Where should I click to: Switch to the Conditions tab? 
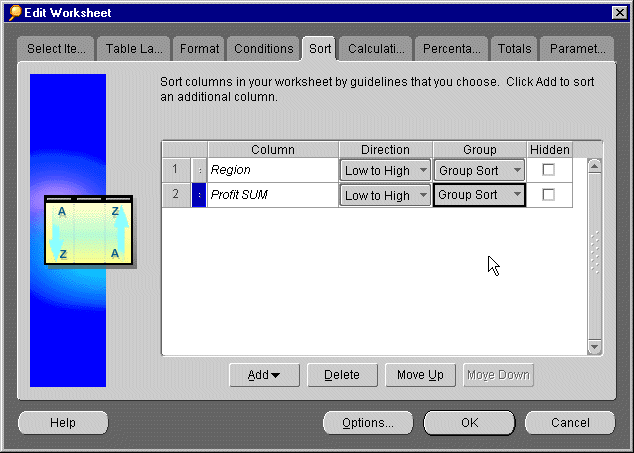263,48
